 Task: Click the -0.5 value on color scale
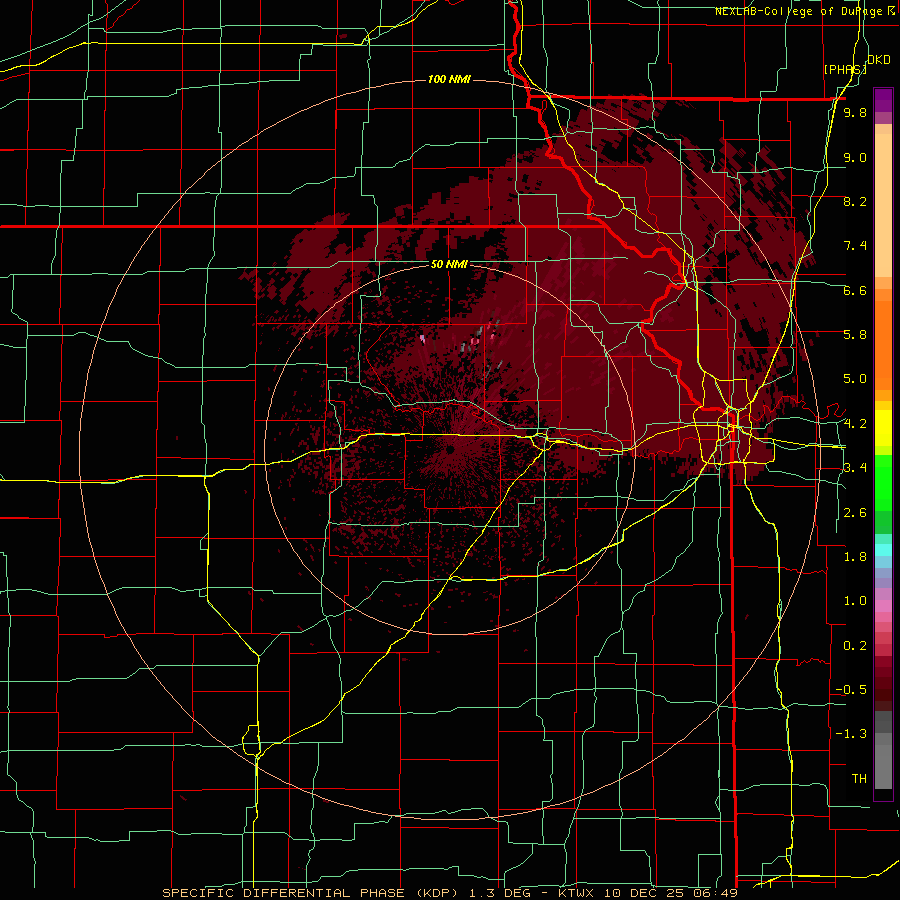coord(851,689)
